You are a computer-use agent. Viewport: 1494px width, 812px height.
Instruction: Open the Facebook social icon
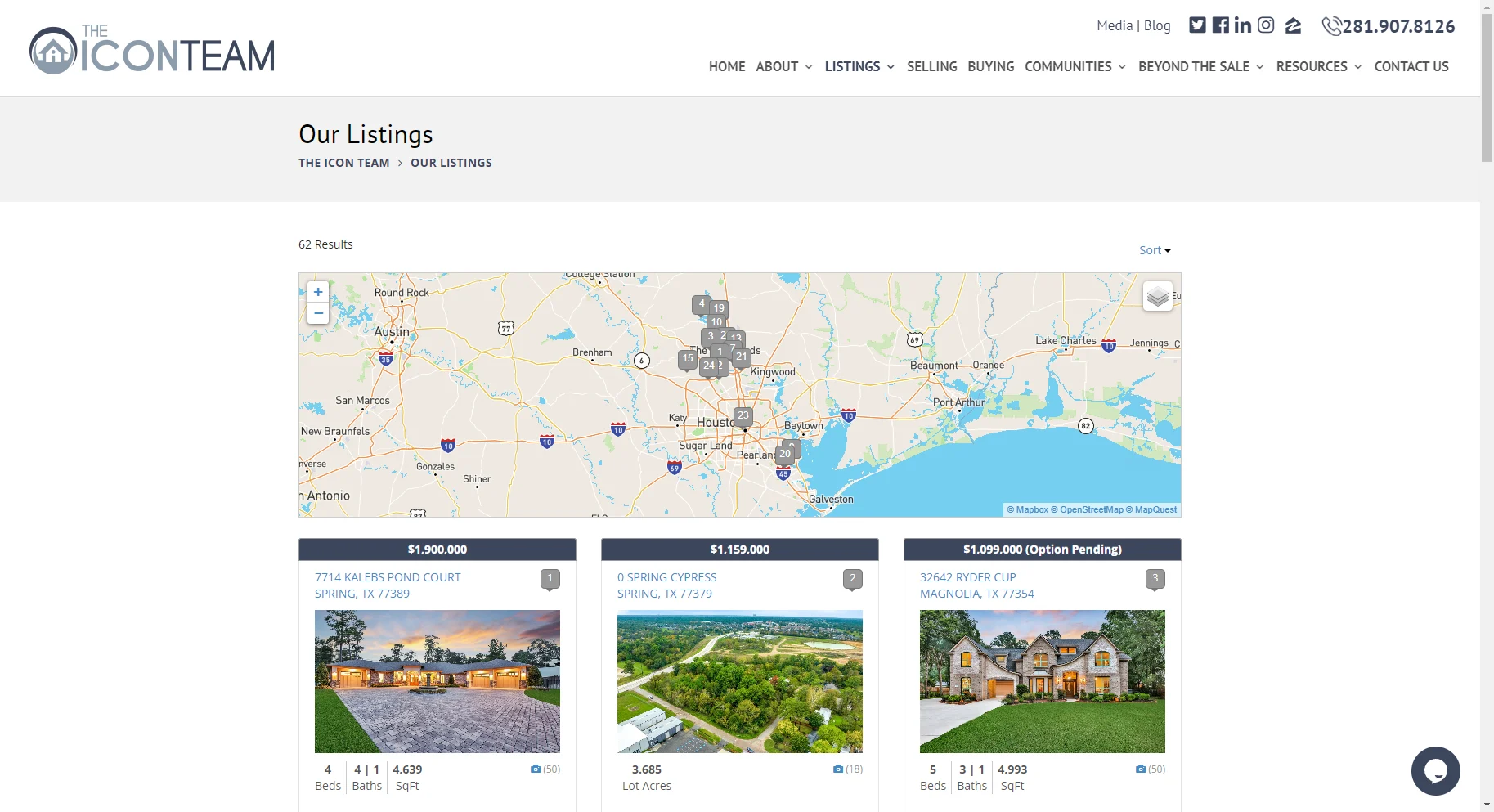point(1220,25)
